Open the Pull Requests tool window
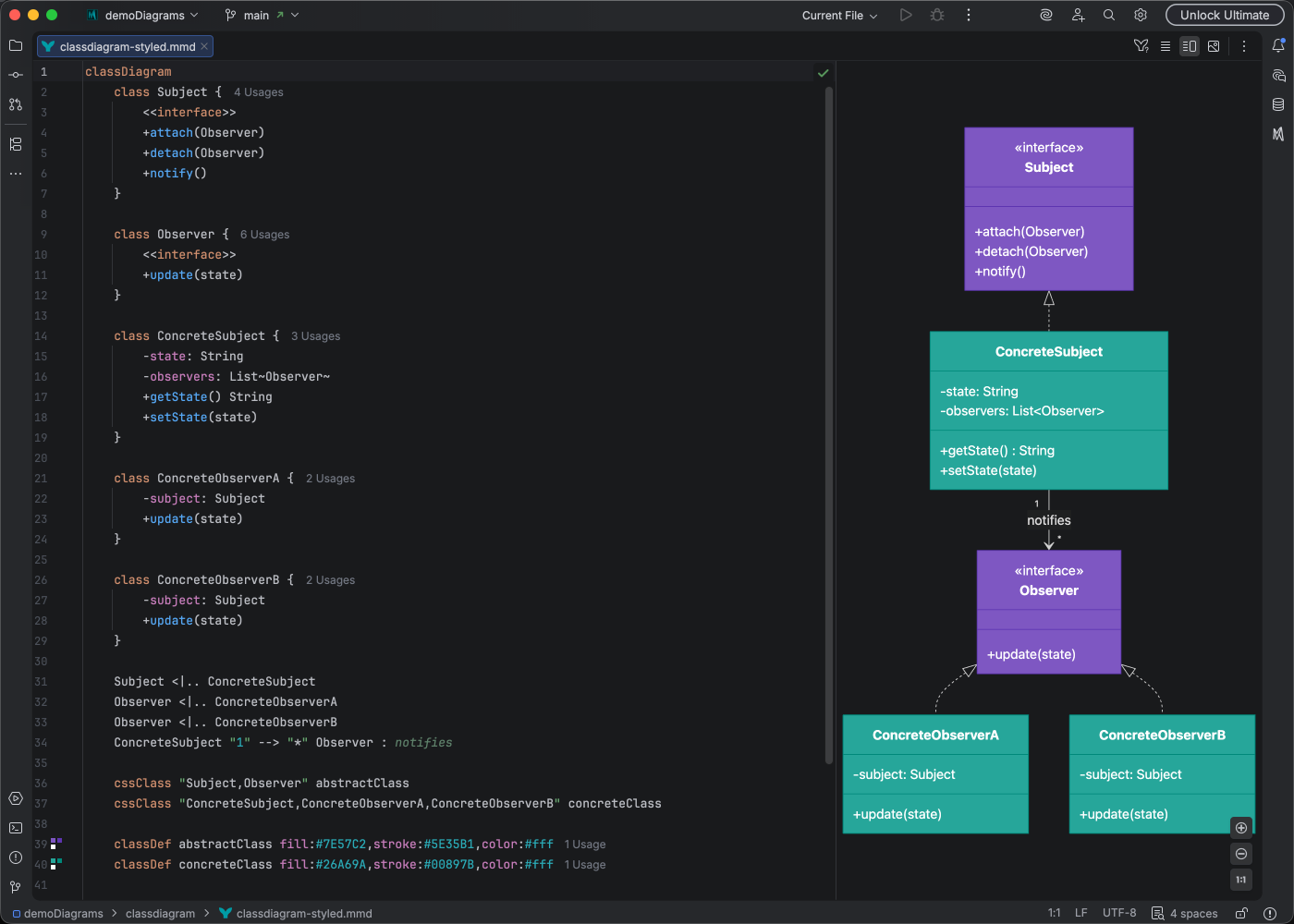The width and height of the screenshot is (1294, 924). (x=16, y=104)
